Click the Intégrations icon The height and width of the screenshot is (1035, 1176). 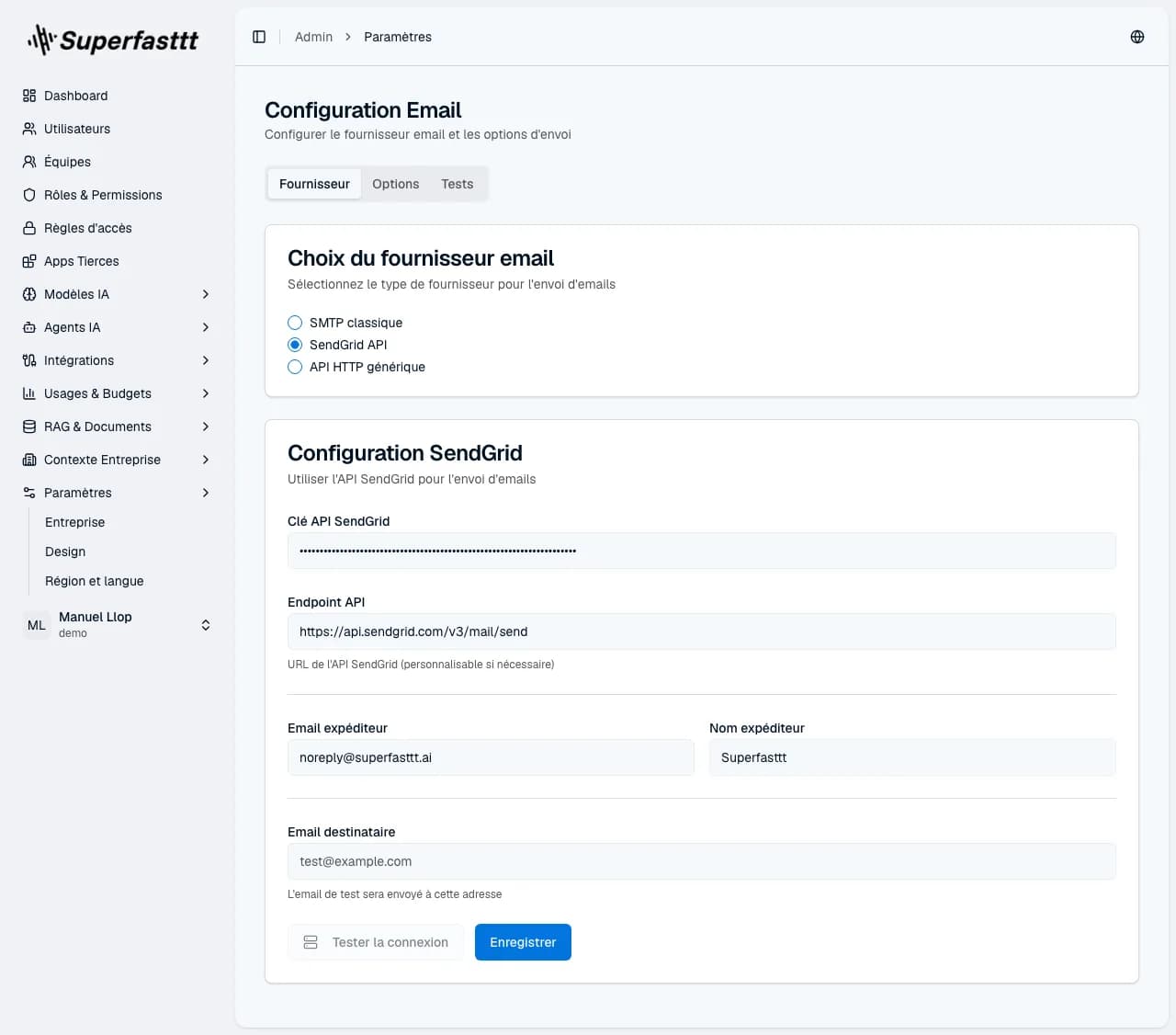point(29,360)
